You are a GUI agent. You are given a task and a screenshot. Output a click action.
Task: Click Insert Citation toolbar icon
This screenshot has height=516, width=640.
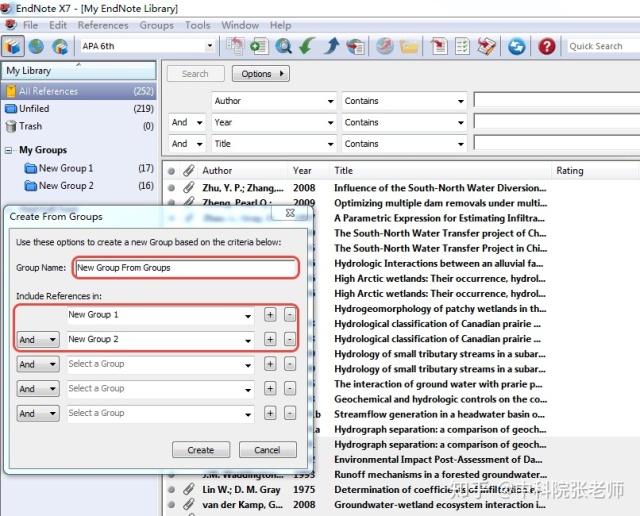439,46
